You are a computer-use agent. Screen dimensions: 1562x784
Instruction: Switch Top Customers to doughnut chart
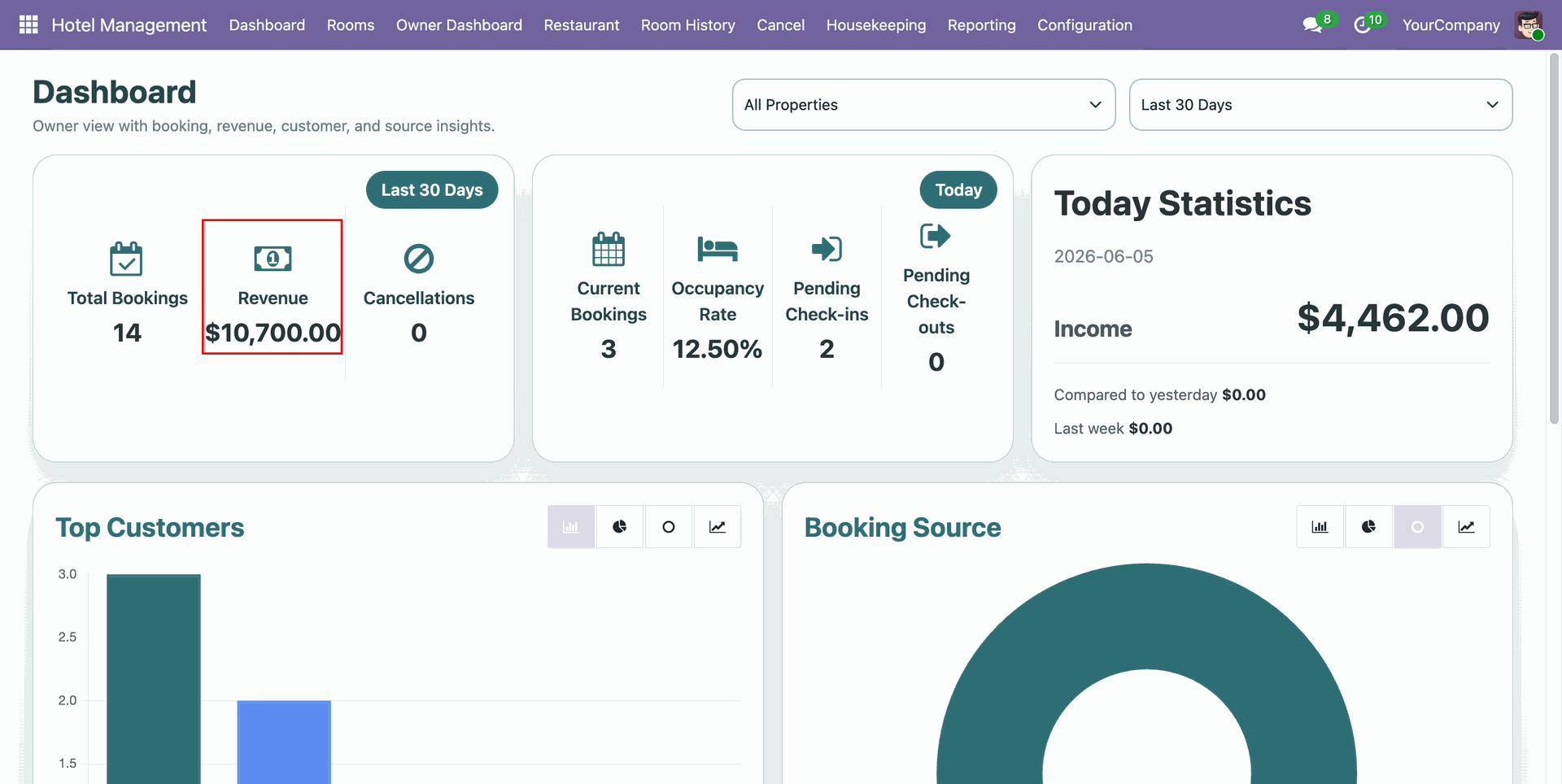click(x=669, y=527)
